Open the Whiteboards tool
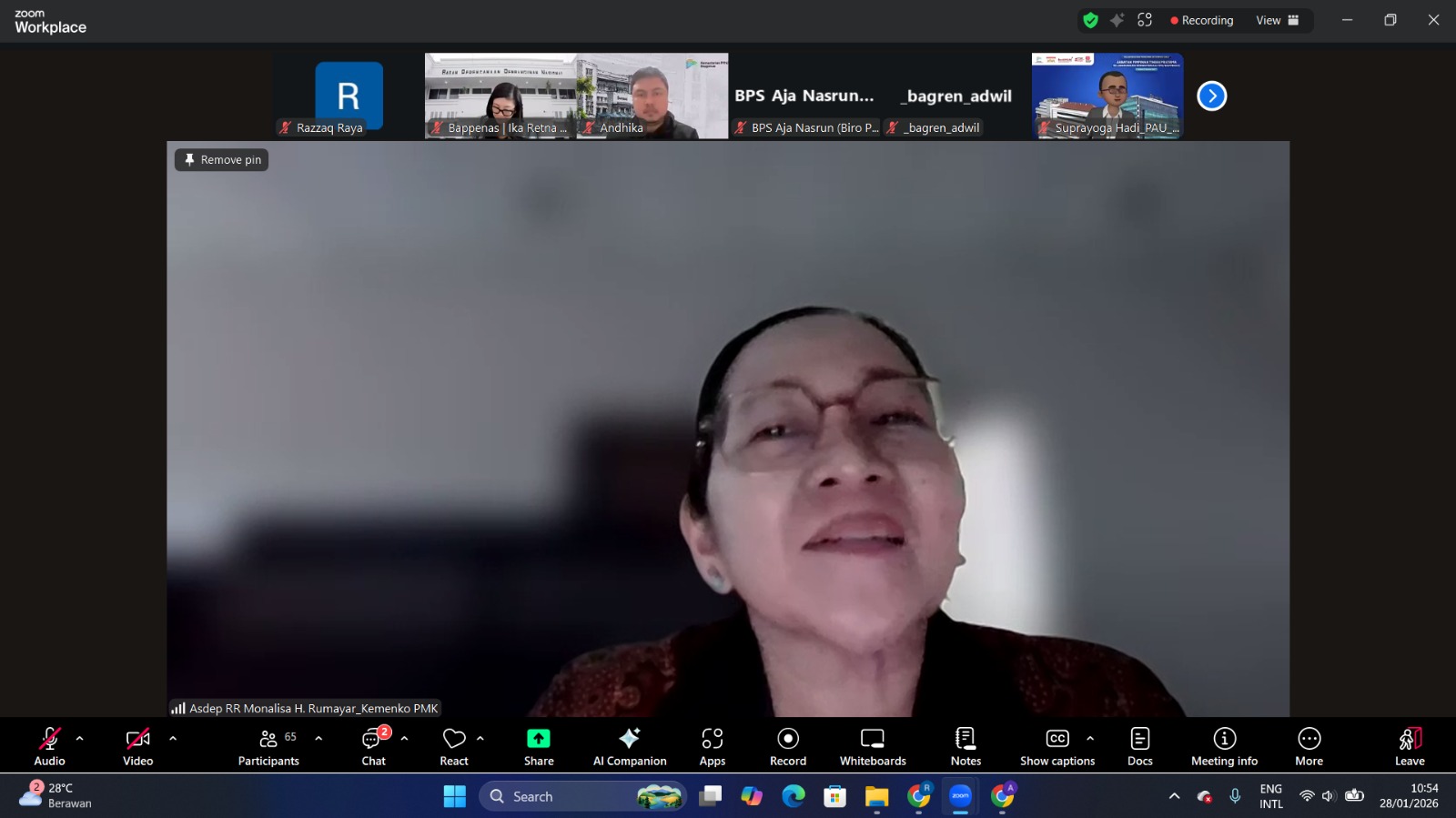This screenshot has height=818, width=1456. 872,746
